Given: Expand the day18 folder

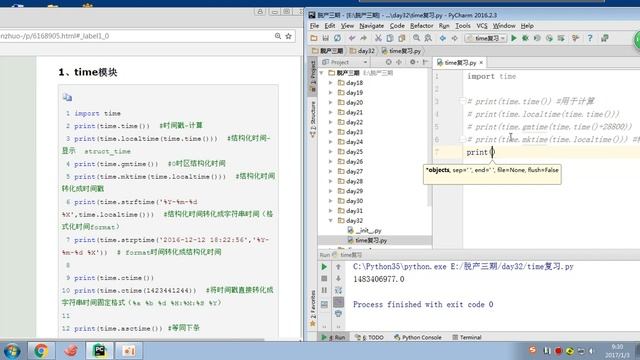Looking at the screenshot, I should click(x=331, y=83).
